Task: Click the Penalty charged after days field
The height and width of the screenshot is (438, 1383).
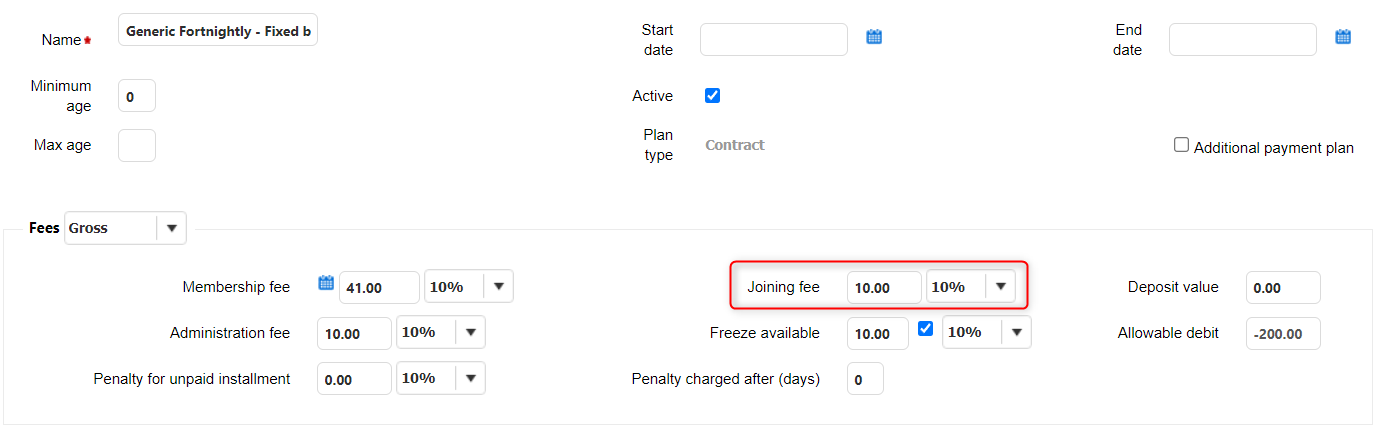Action: (865, 380)
